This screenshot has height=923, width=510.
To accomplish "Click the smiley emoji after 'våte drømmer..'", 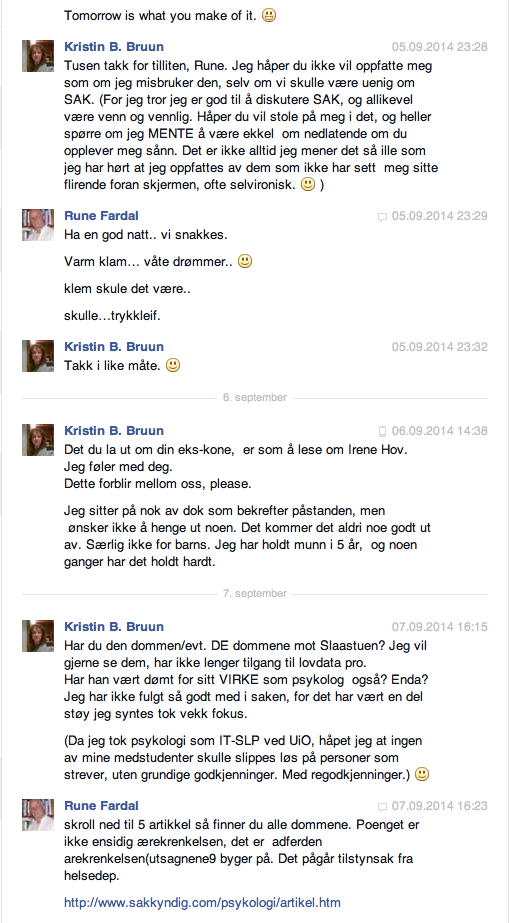I will point(245,261).
